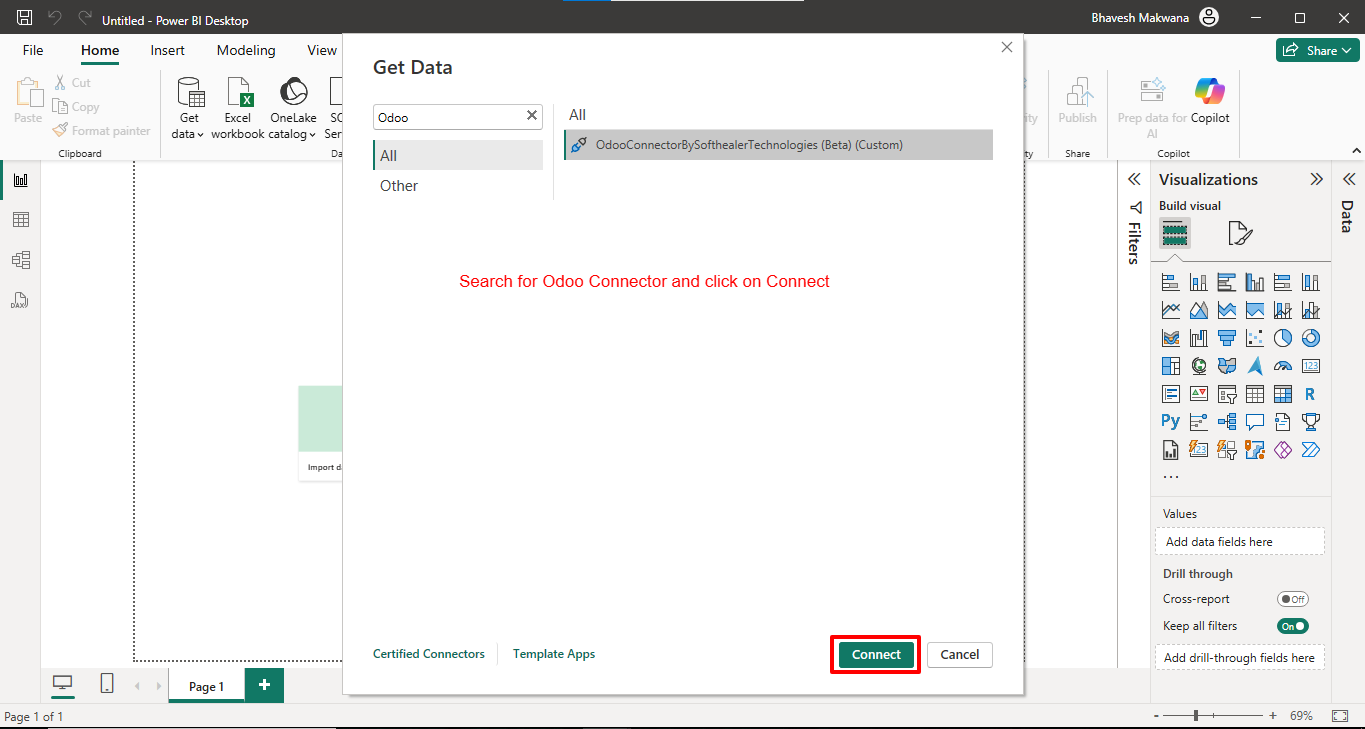Open Model view in left sidebar
The image size is (1365, 729).
click(x=20, y=260)
